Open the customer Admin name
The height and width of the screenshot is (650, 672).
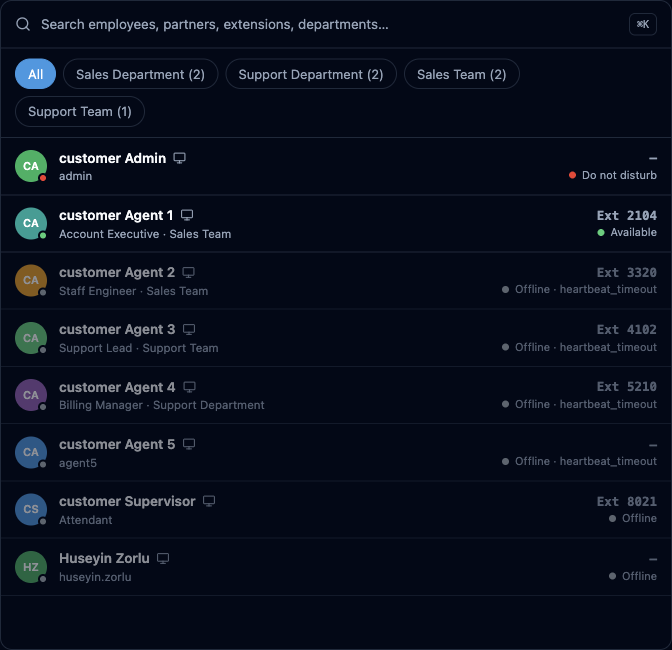click(112, 158)
